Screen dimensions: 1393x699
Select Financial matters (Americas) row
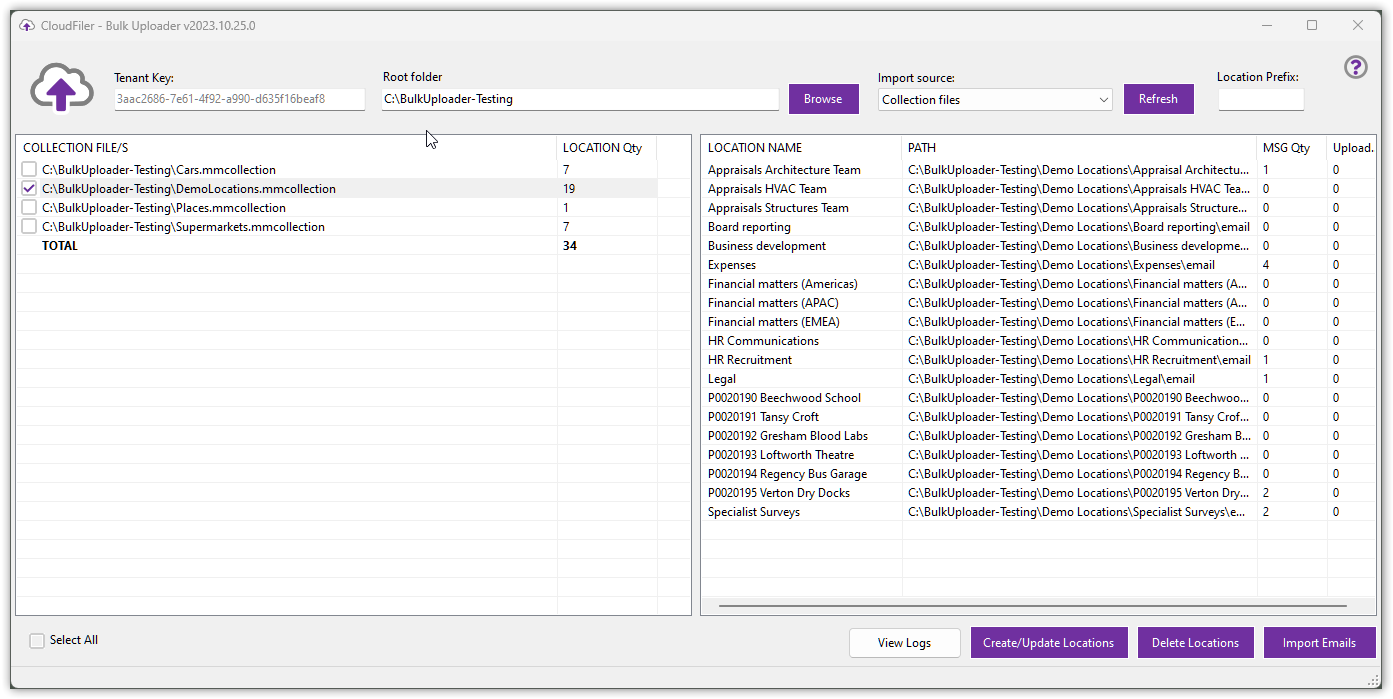(1038, 284)
